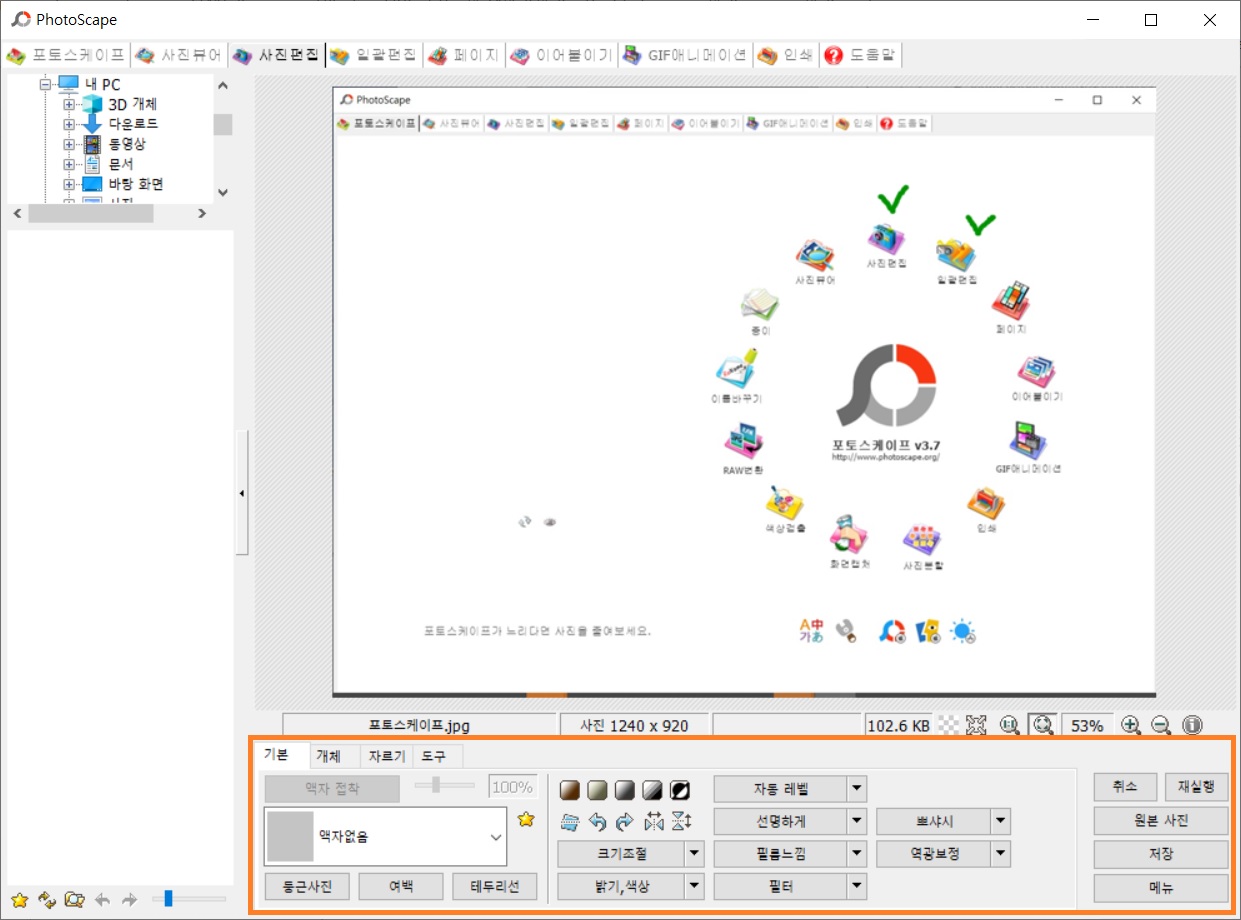Click the zoom in magnifier icon
1241x920 pixels.
pyautogui.click(x=1131, y=725)
